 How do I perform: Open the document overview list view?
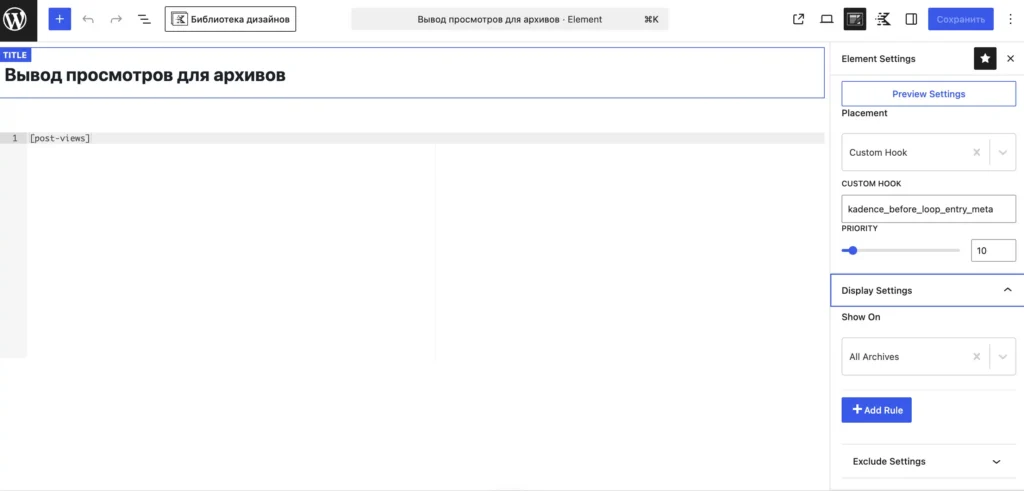(144, 20)
